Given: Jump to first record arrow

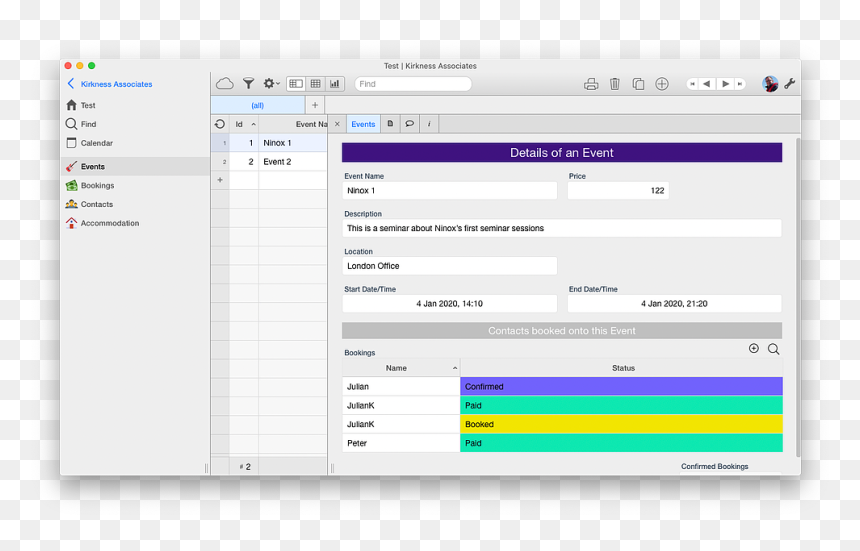Looking at the screenshot, I should pos(693,84).
